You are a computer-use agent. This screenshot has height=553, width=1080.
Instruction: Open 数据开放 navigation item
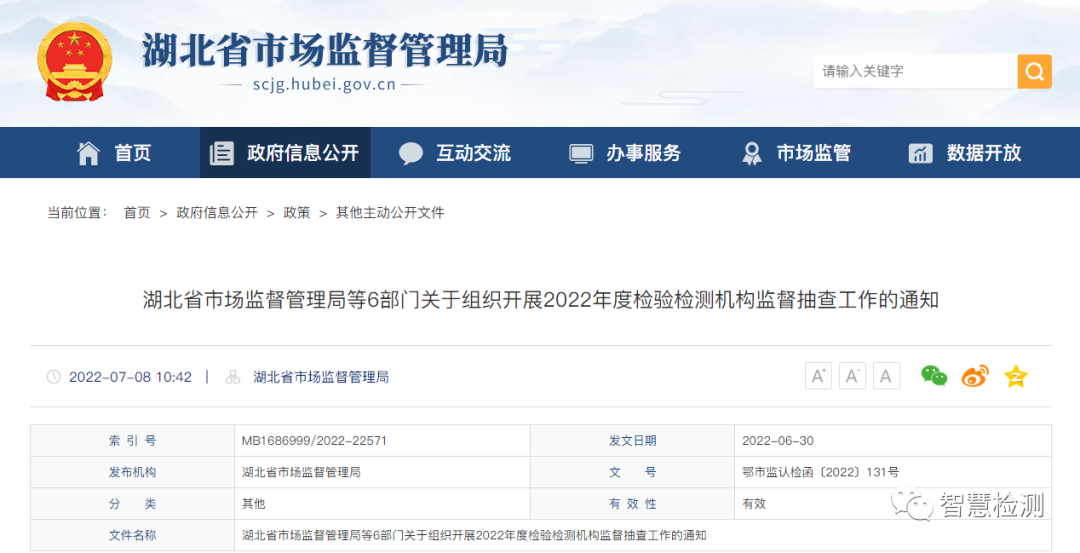tap(965, 153)
